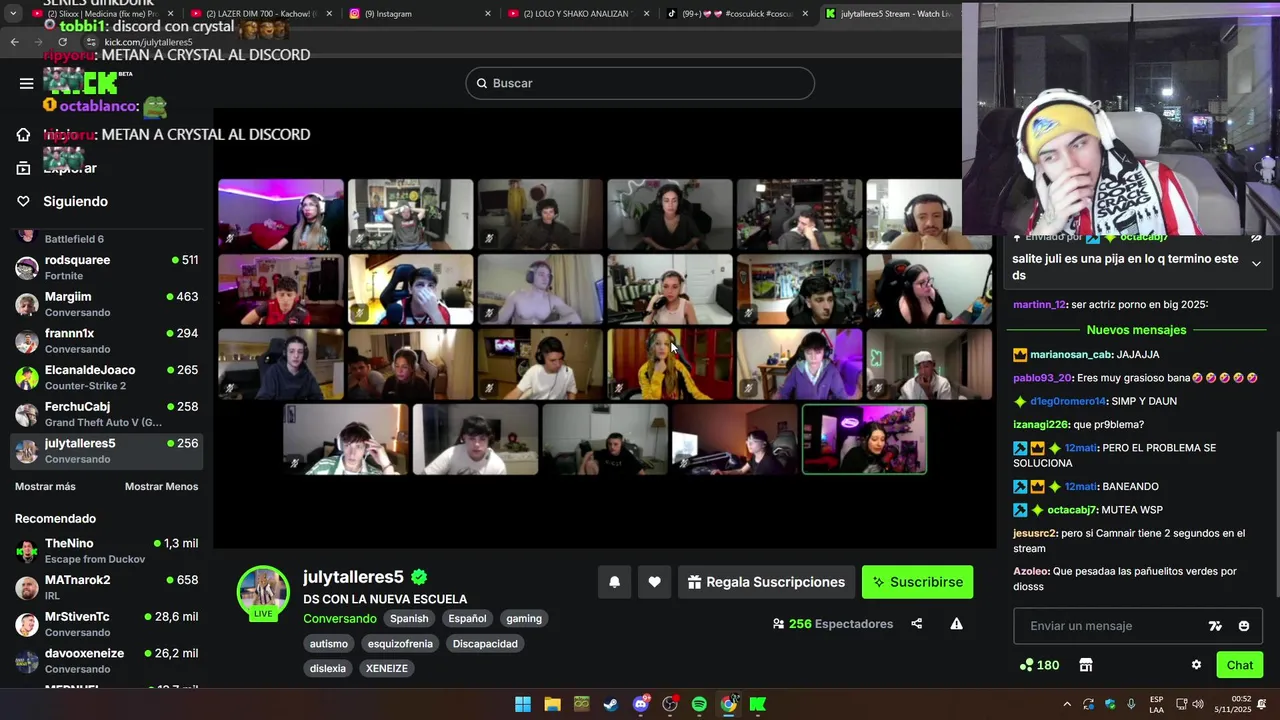Open Windows Start menu
The height and width of the screenshot is (720, 1280).
523,704
